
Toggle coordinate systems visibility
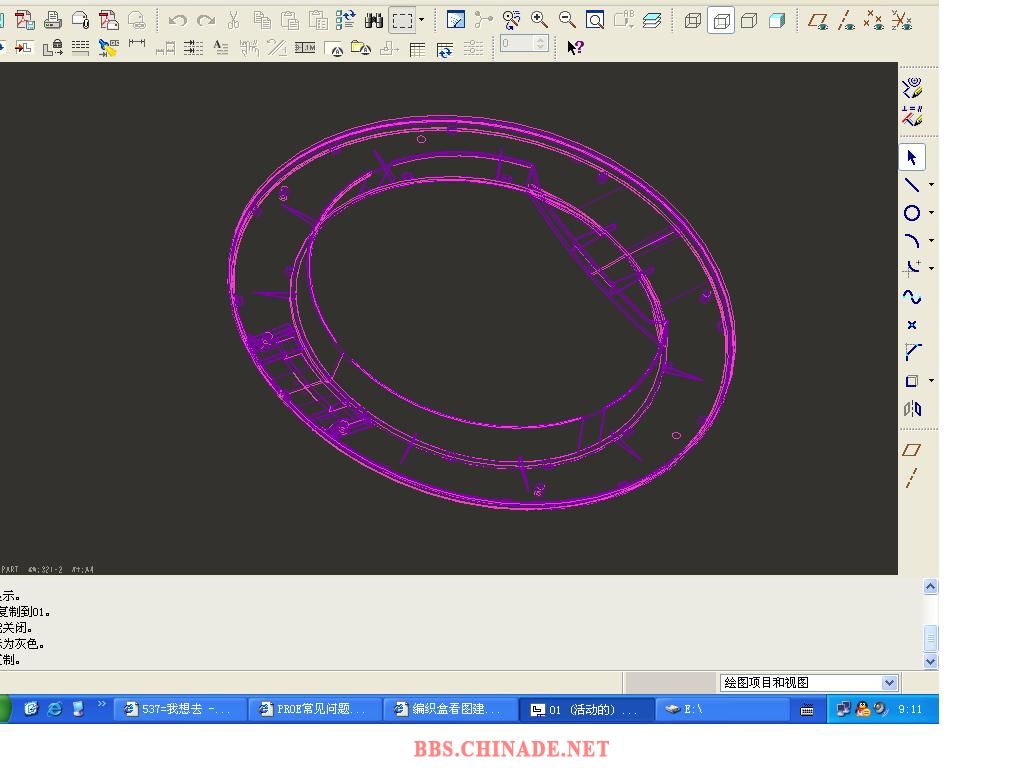point(902,21)
